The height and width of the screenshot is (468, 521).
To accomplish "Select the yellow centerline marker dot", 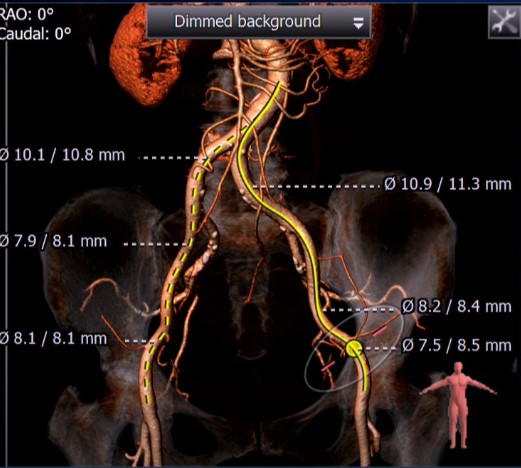I will point(353,348).
